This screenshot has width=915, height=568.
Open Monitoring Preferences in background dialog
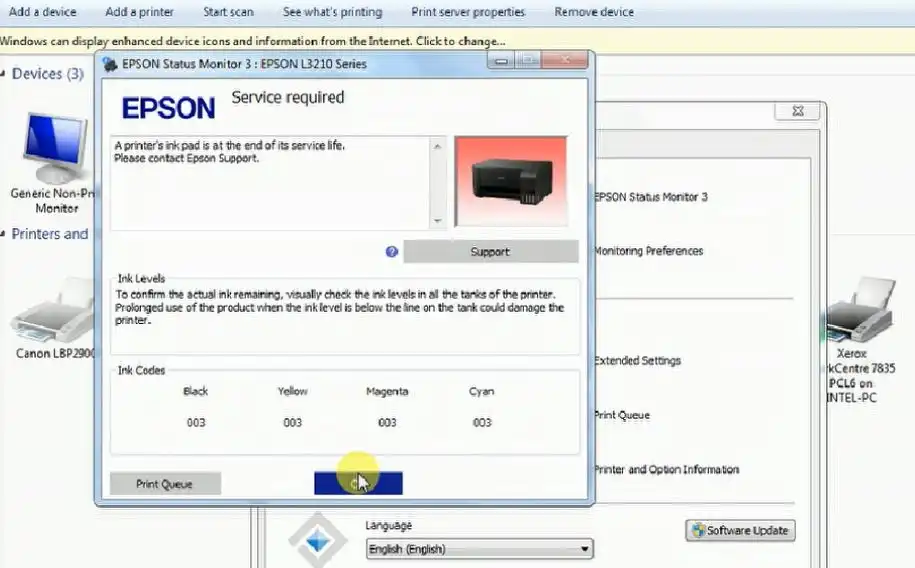tap(648, 251)
